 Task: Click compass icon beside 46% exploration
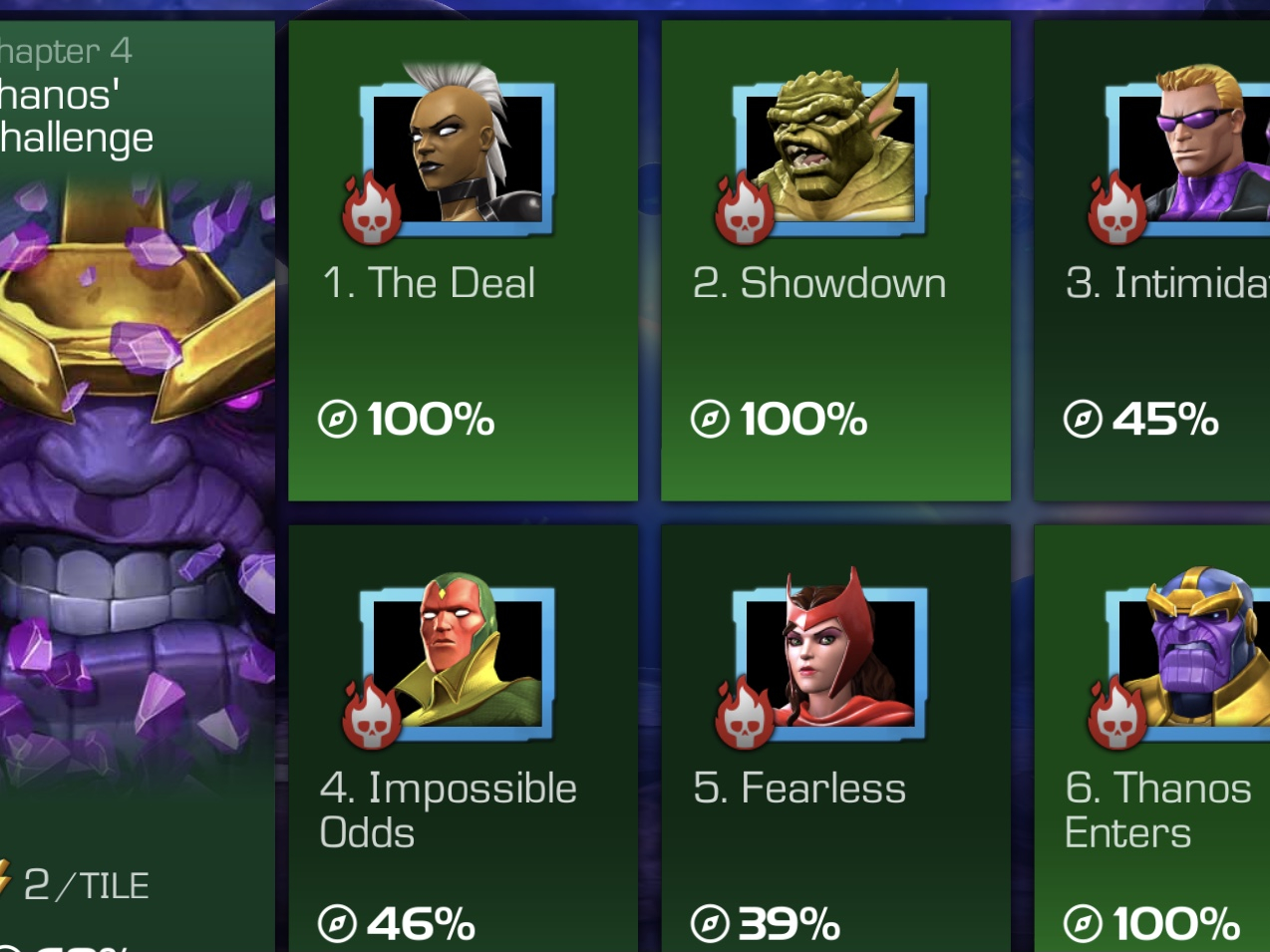tap(337, 924)
